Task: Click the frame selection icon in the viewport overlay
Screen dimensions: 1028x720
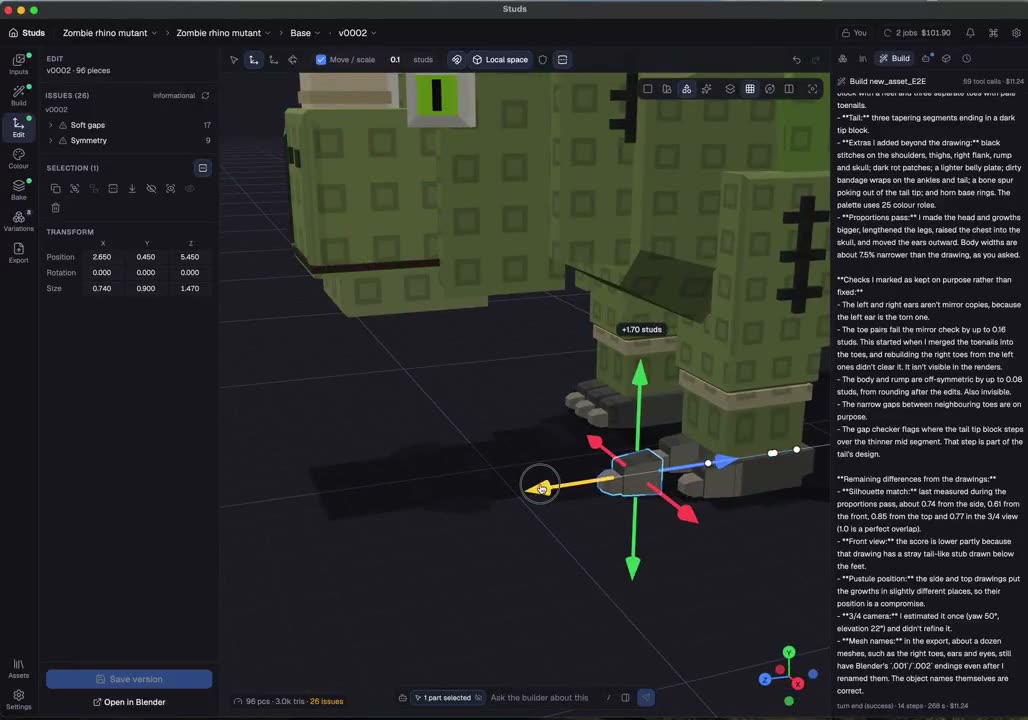Action: 812,89
